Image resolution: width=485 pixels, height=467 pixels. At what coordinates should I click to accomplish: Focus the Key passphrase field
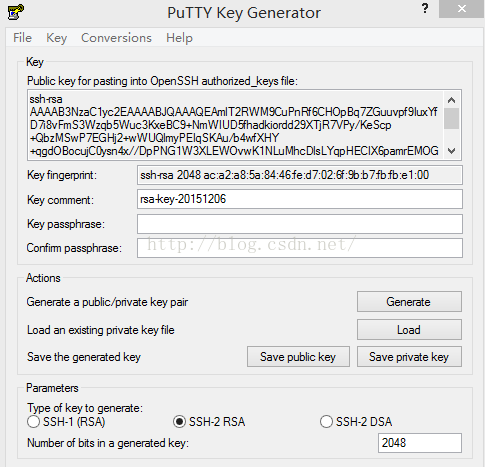point(300,224)
